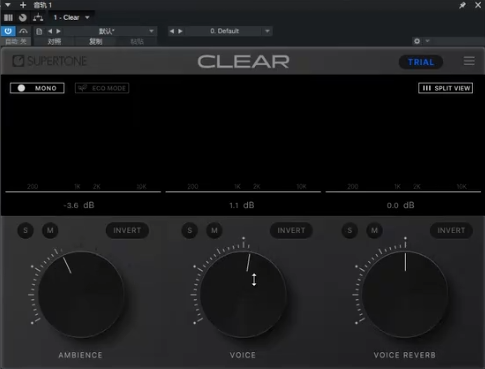Screen dimensions: 485x369
Task: Click the 自动:关 automation button
Action: point(16,41)
